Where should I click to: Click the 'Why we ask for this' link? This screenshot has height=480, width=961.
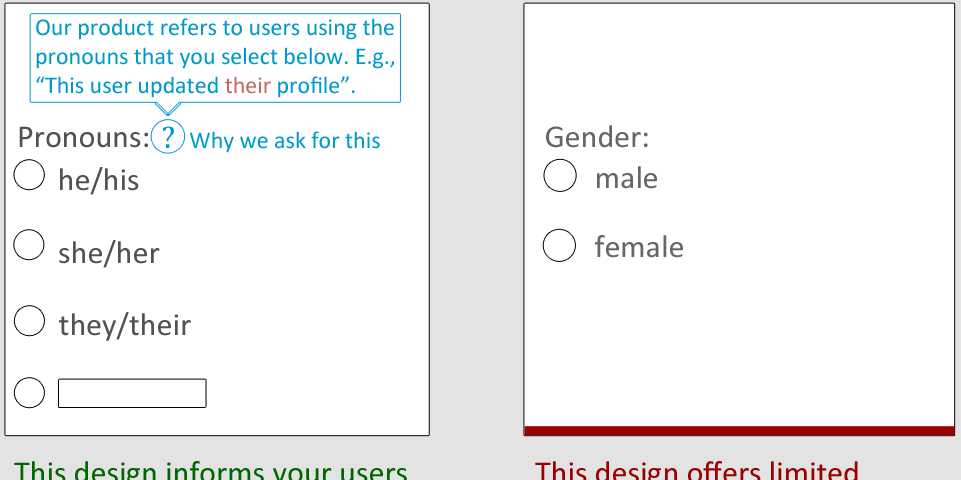click(285, 140)
